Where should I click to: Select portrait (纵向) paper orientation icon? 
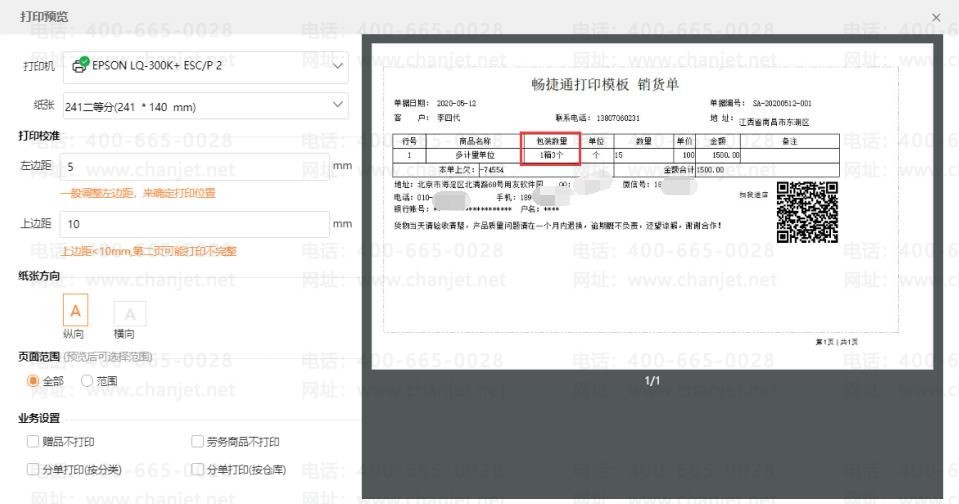[75, 310]
